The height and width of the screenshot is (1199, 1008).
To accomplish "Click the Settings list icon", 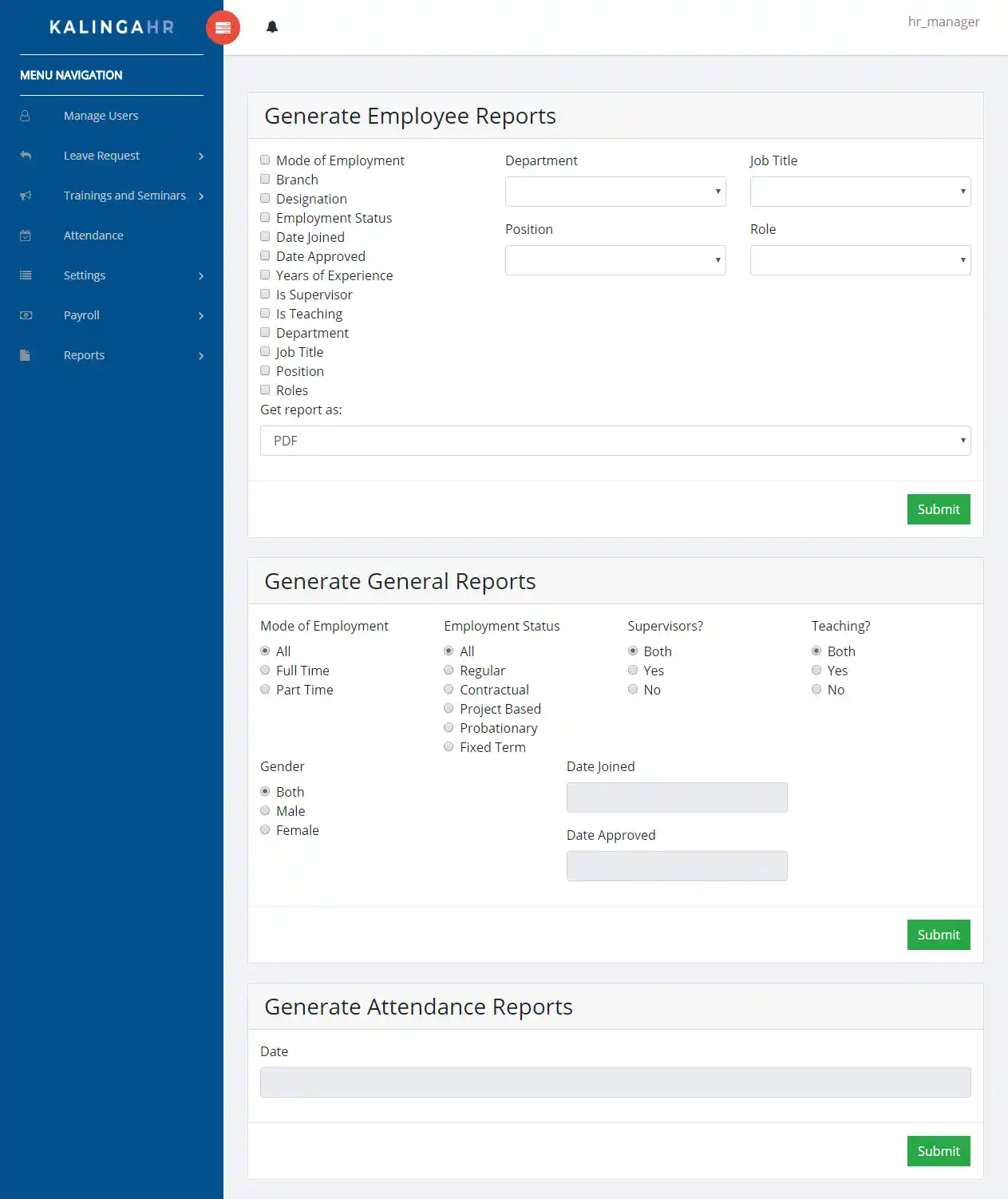I will pos(26,275).
